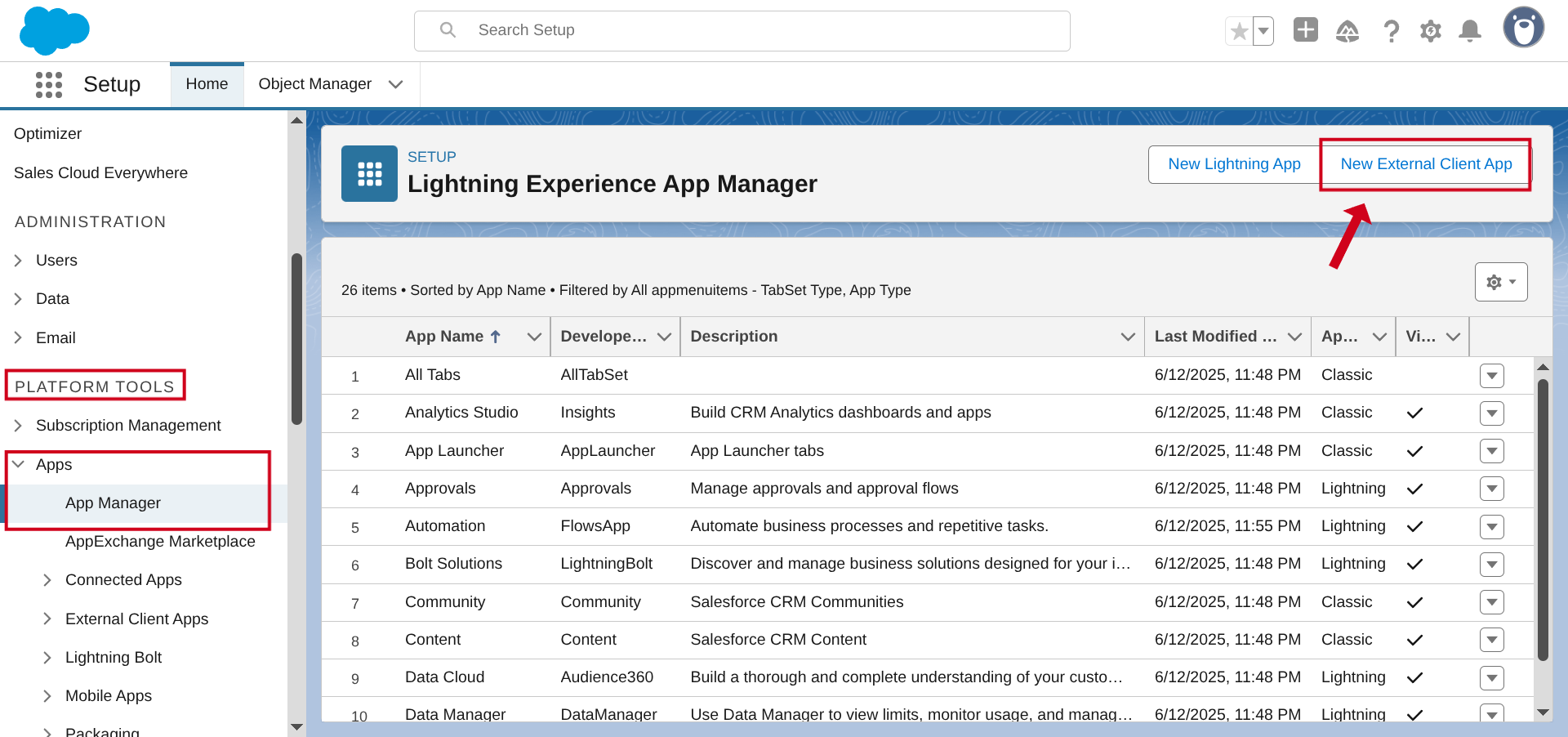Click the Audience360 developer name cell
Image resolution: width=1568 pixels, height=737 pixels.
coord(607,677)
